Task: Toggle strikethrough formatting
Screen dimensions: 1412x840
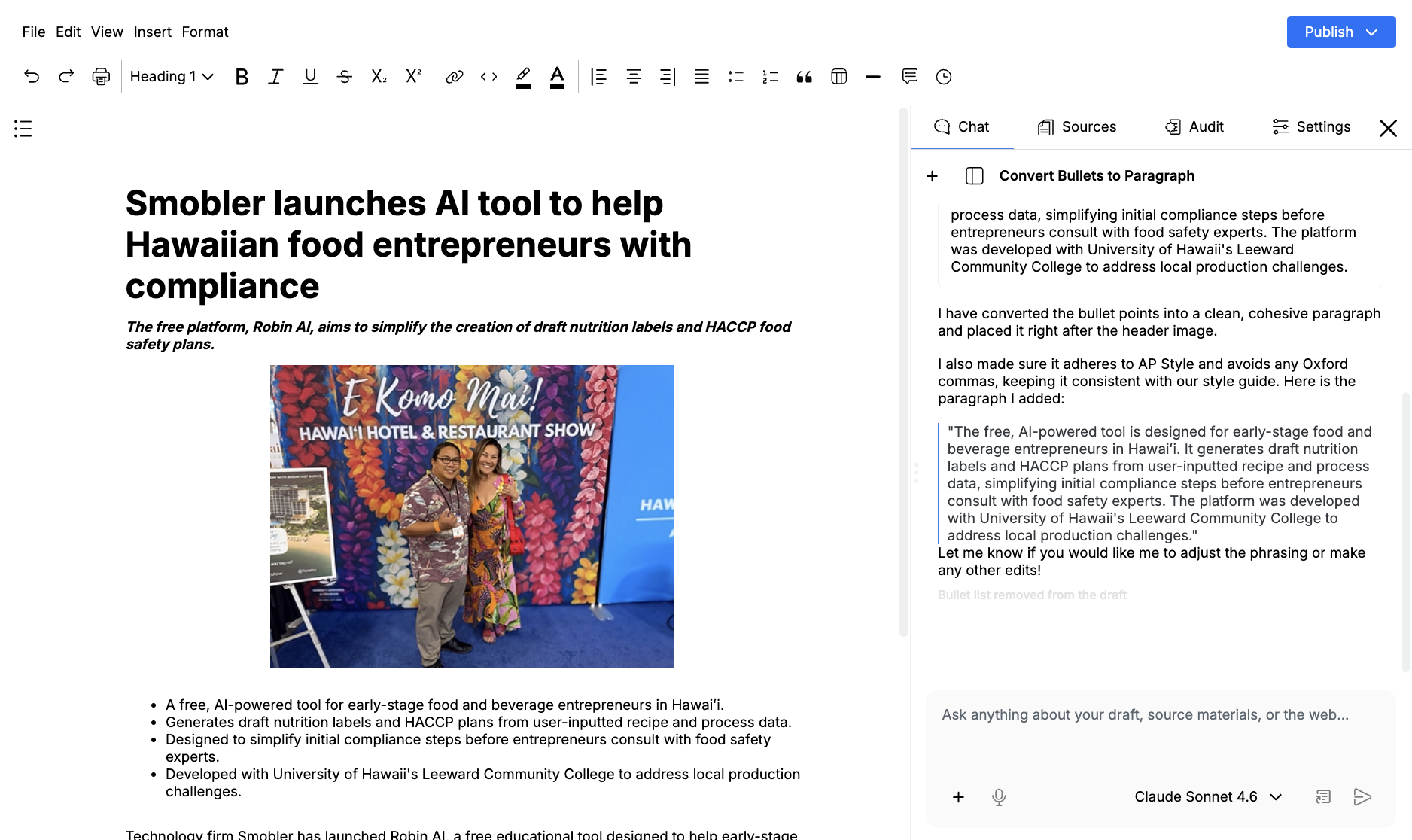Action: tap(345, 77)
